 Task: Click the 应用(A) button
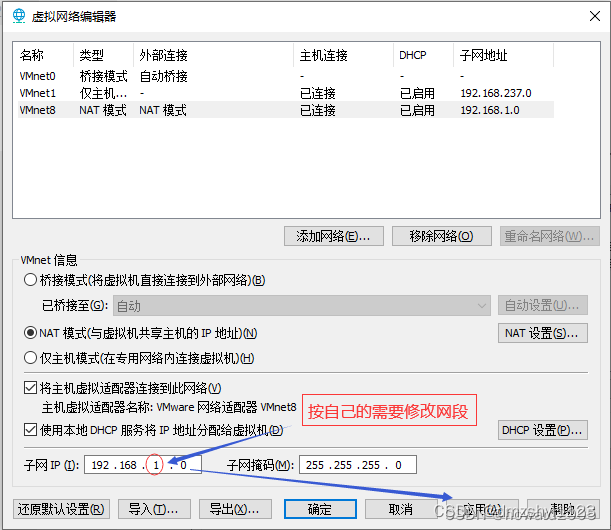(x=482, y=509)
